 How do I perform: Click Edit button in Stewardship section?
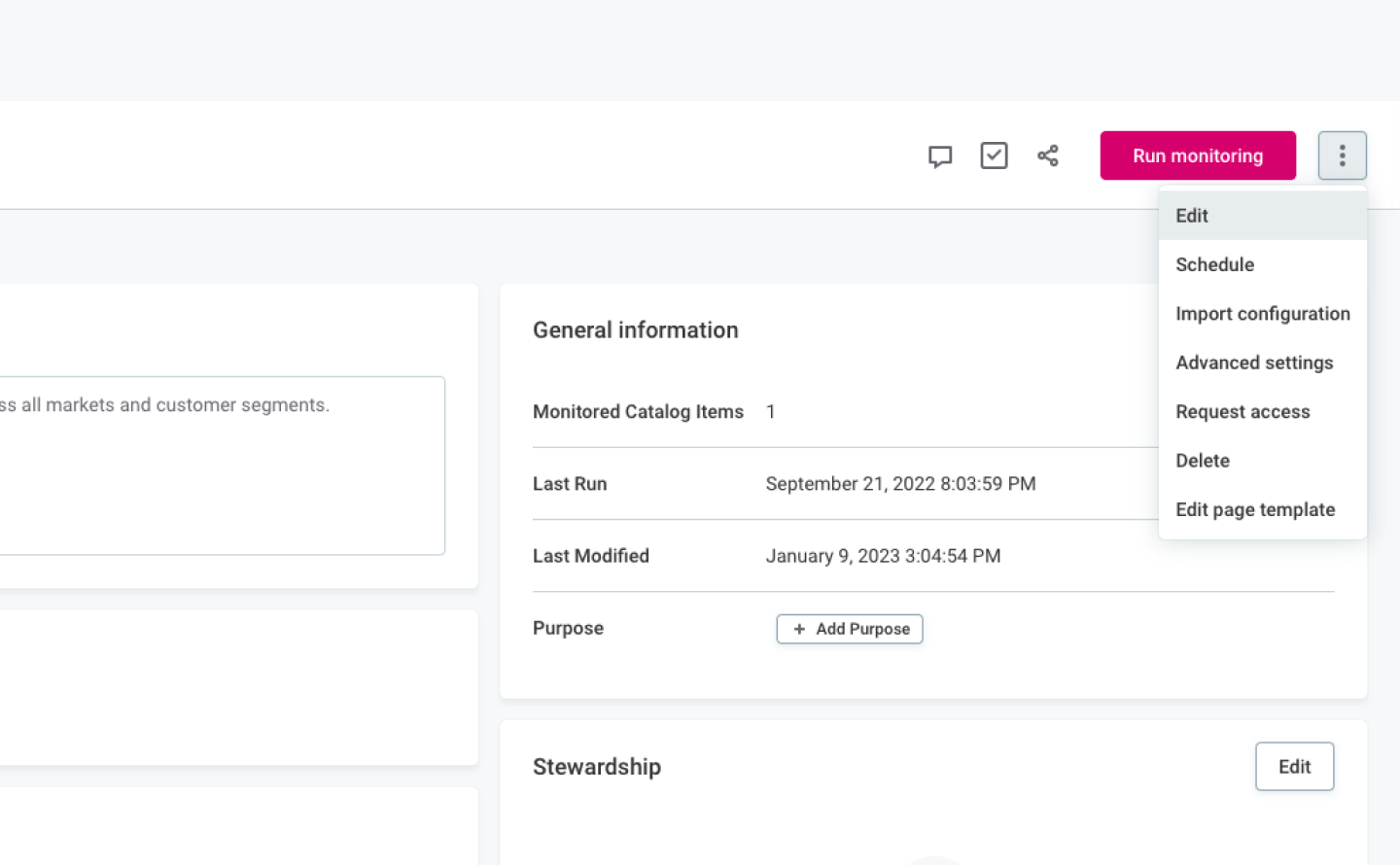click(1294, 767)
